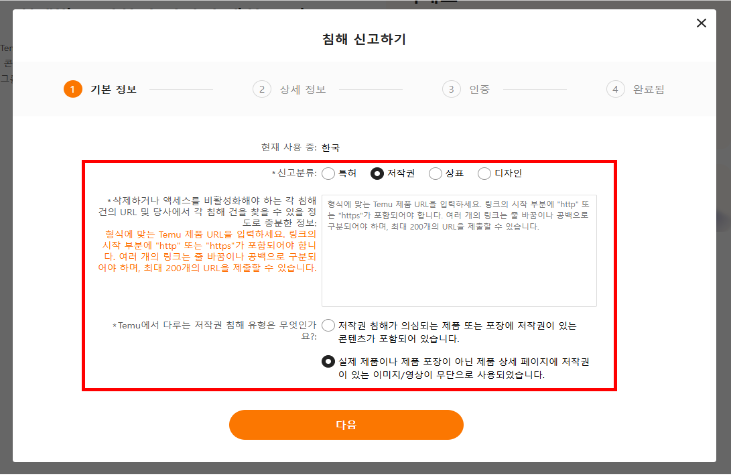The width and height of the screenshot is (732, 475).
Task: Select the product or packaging infringement option
Action: click(x=329, y=325)
